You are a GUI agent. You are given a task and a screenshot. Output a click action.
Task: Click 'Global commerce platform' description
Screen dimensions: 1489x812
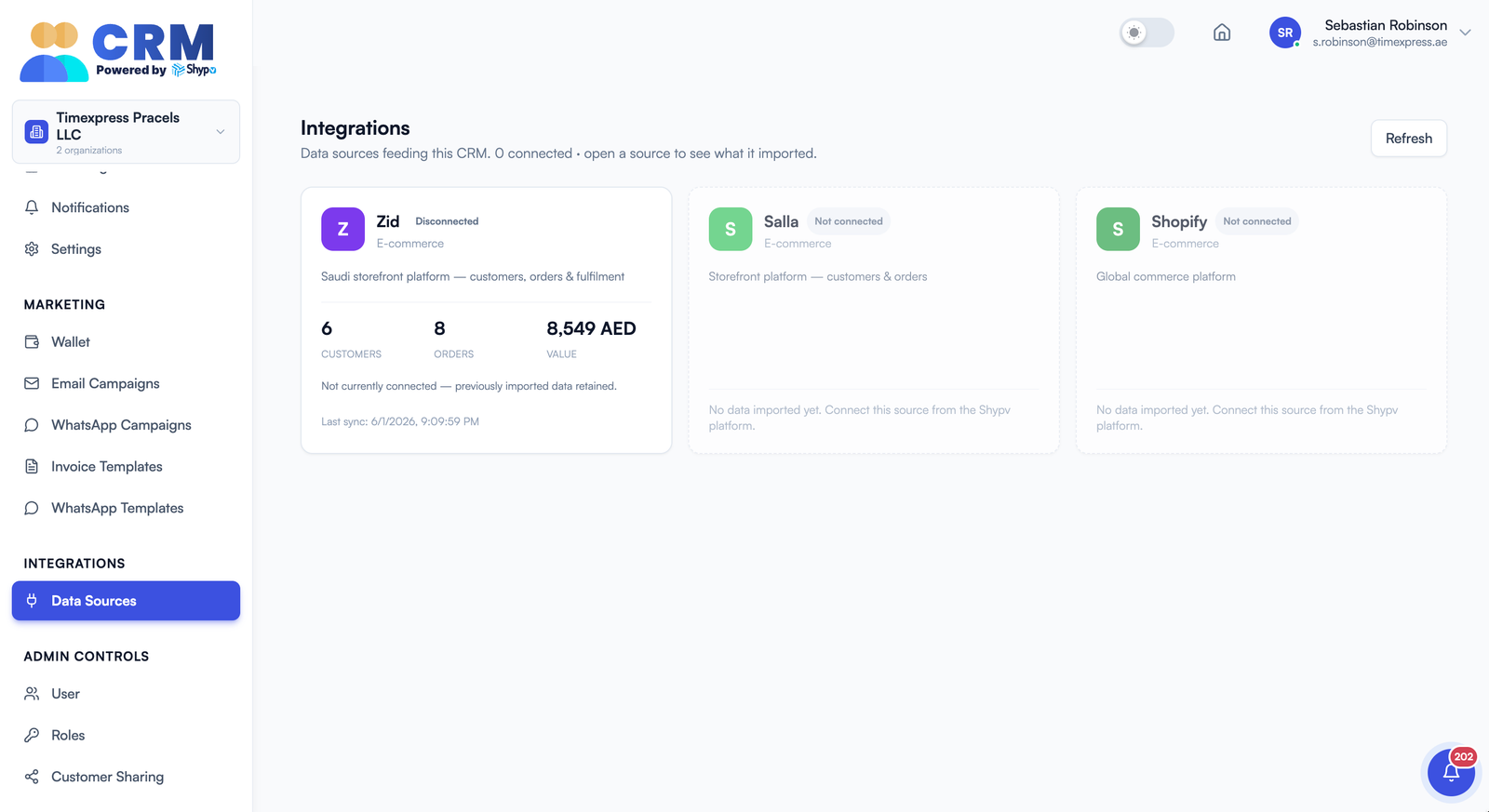(x=1166, y=276)
